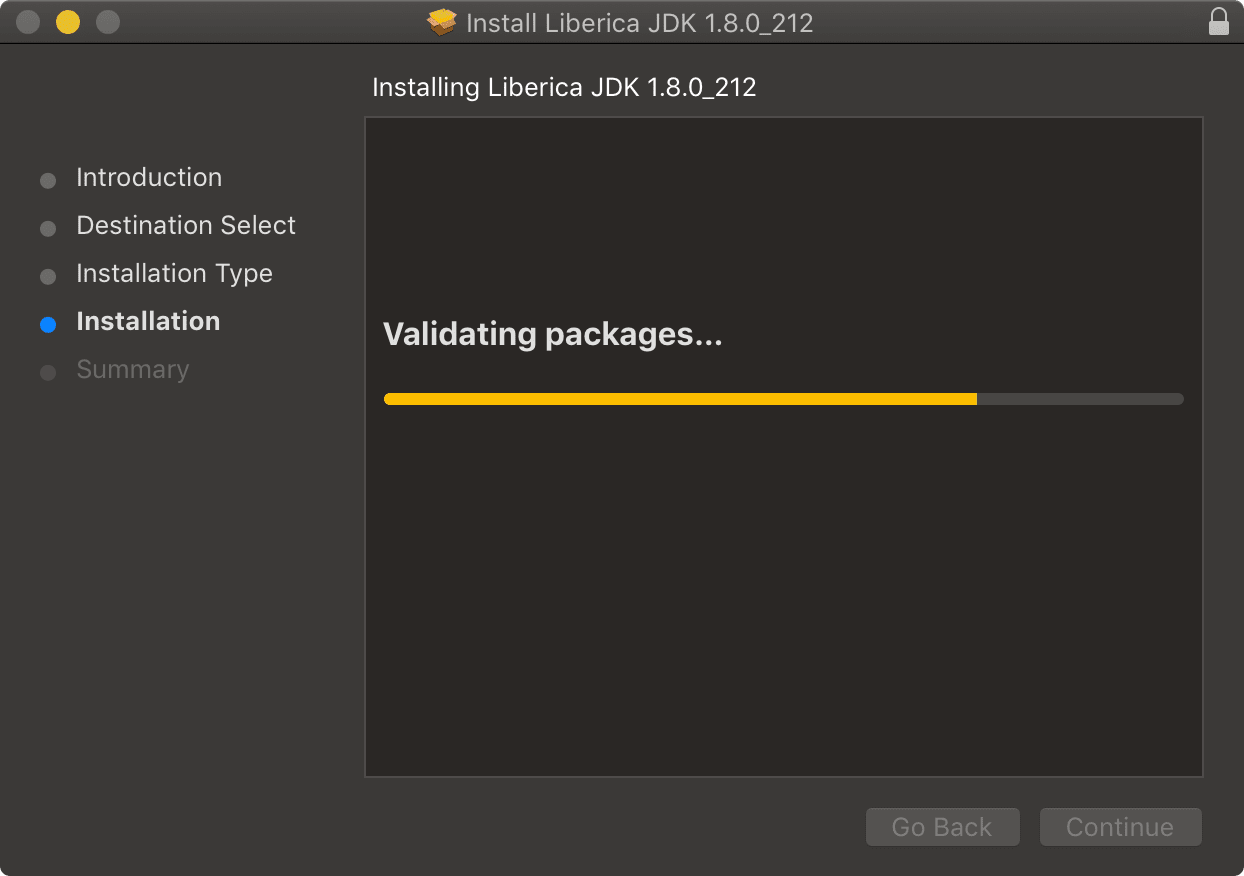Click the Install Liberica JDK window title
Viewport: 1244px width, 876px height.
point(640,21)
